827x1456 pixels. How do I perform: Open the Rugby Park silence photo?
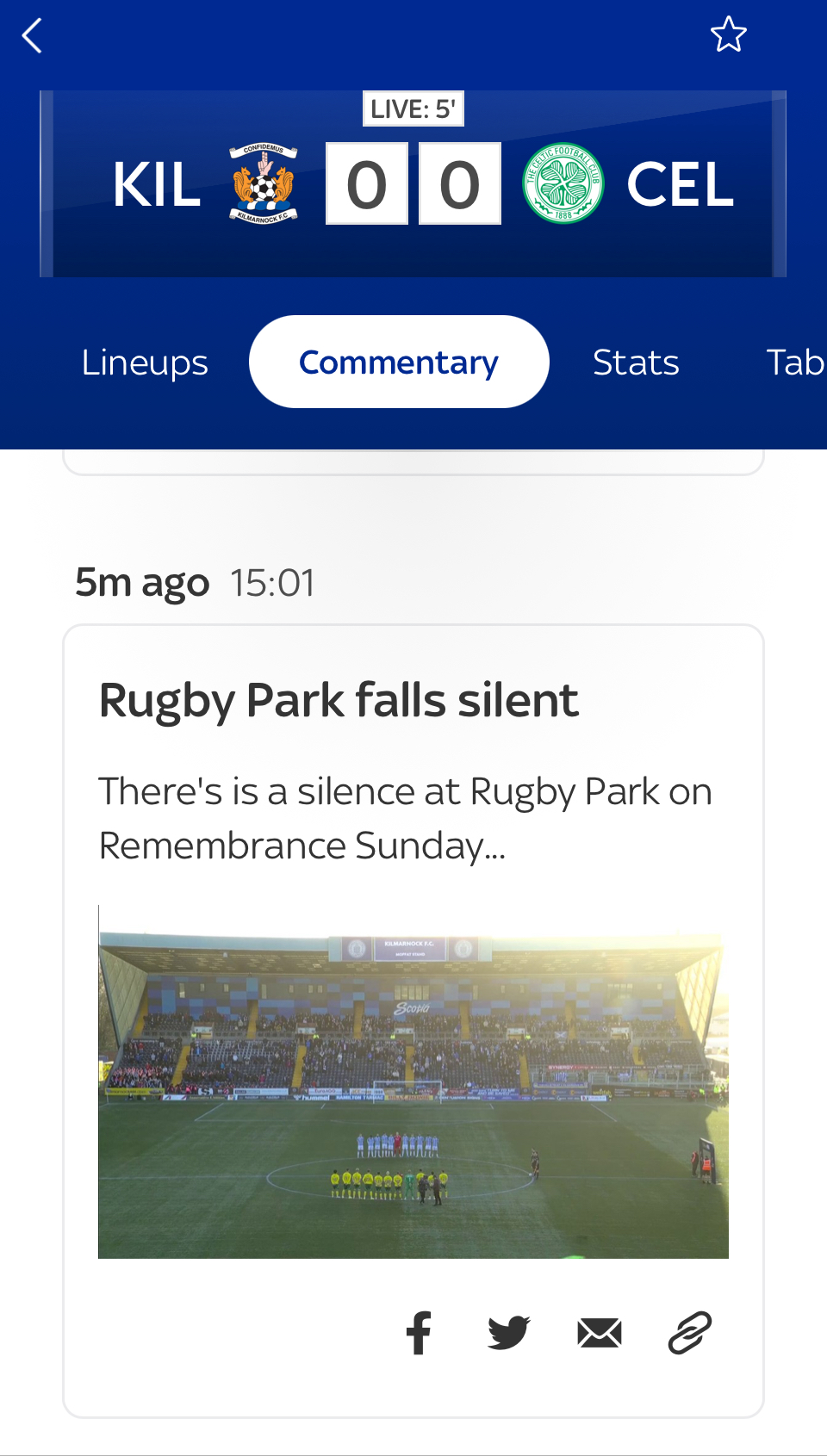[x=413, y=1081]
